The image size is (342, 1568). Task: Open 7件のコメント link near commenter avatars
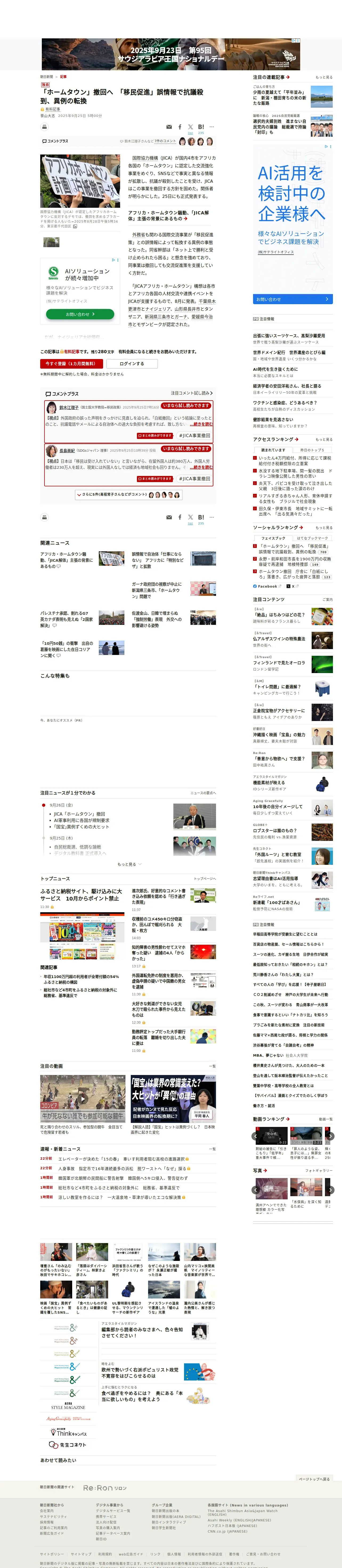click(x=165, y=141)
